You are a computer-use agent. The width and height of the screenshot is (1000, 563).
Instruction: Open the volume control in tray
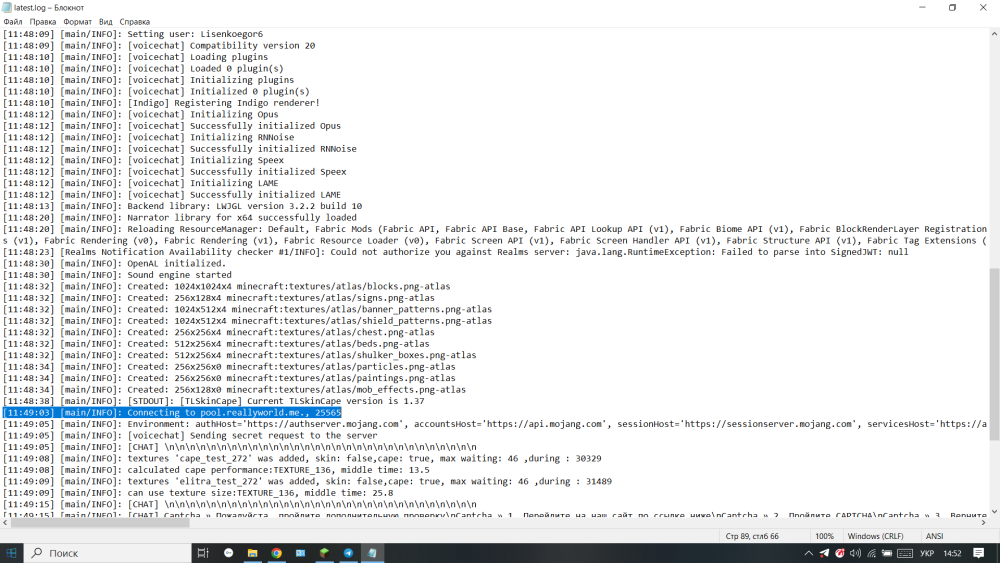(855, 553)
